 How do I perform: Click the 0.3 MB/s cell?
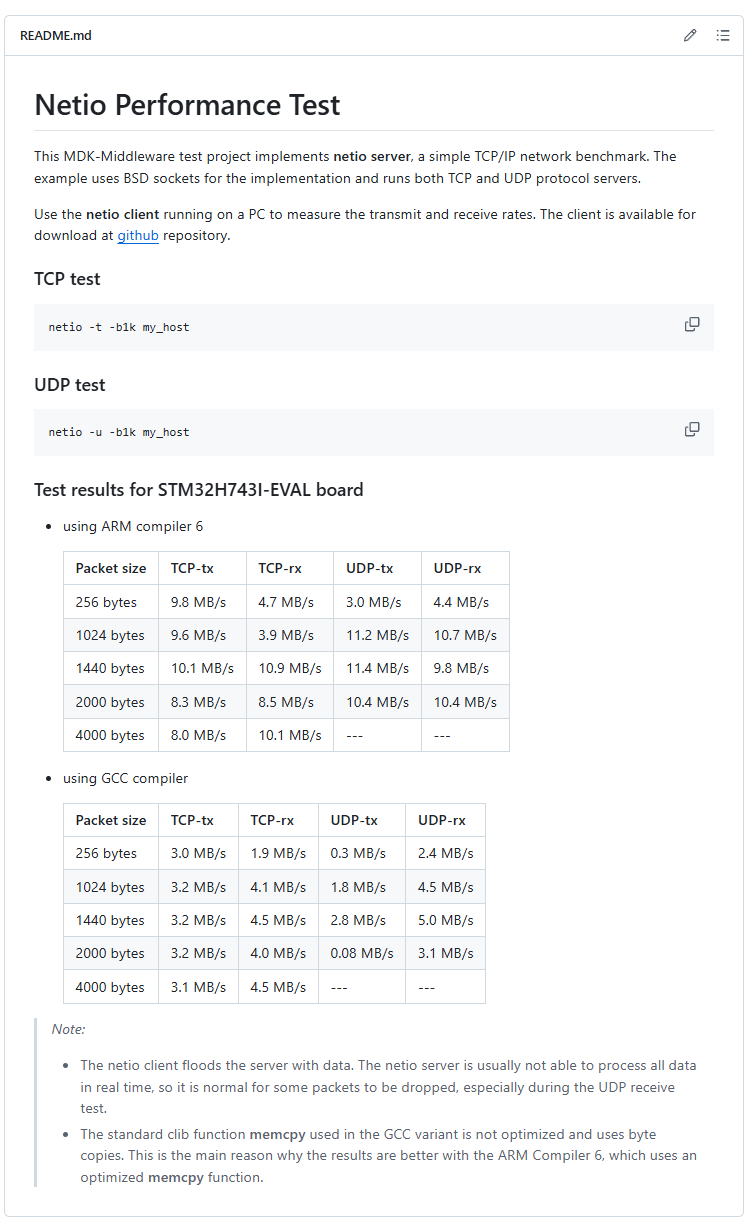pyautogui.click(x=362, y=853)
